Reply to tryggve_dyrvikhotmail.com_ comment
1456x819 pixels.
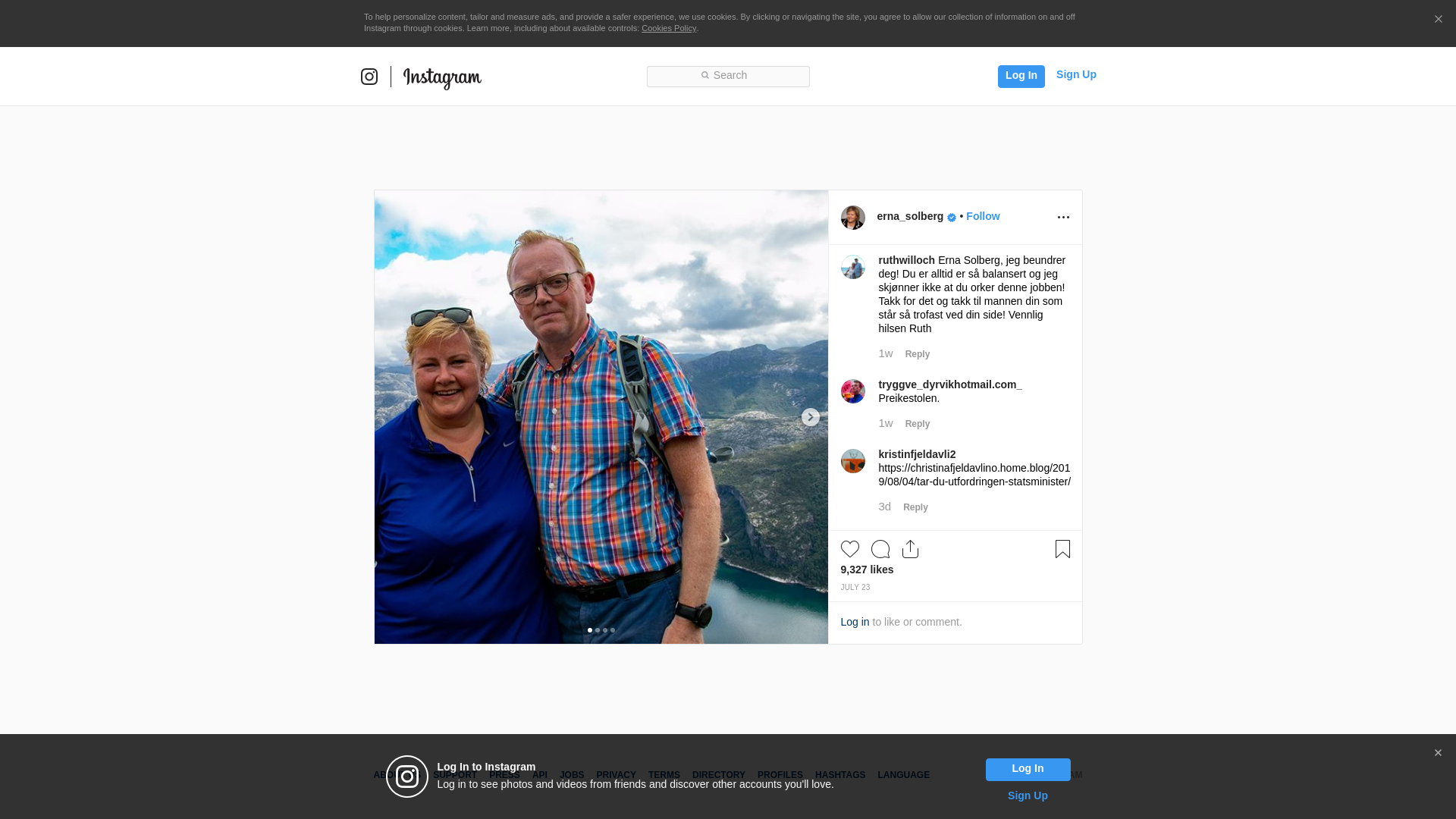(918, 424)
